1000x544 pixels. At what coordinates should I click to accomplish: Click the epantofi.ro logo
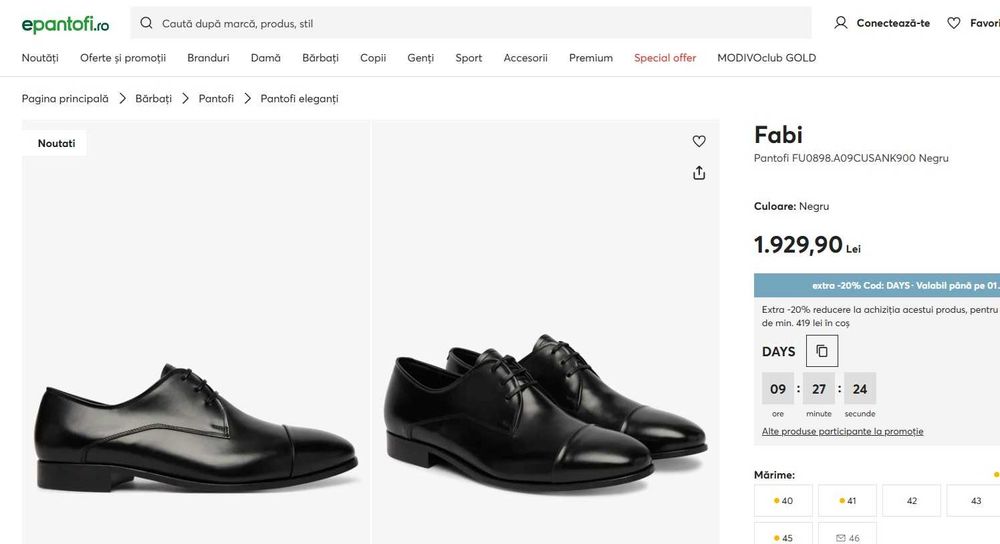[65, 23]
